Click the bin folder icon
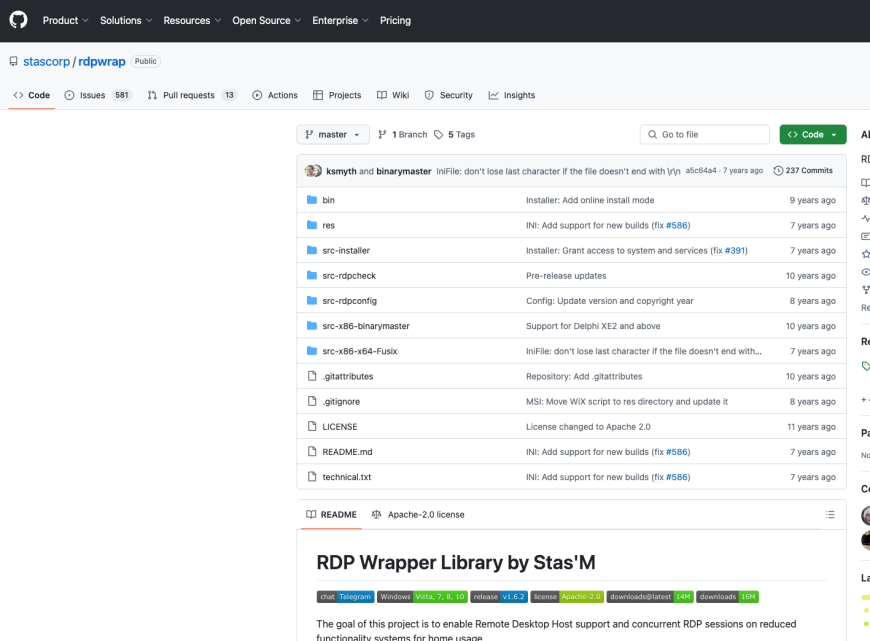Image resolution: width=870 pixels, height=641 pixels. pos(311,199)
